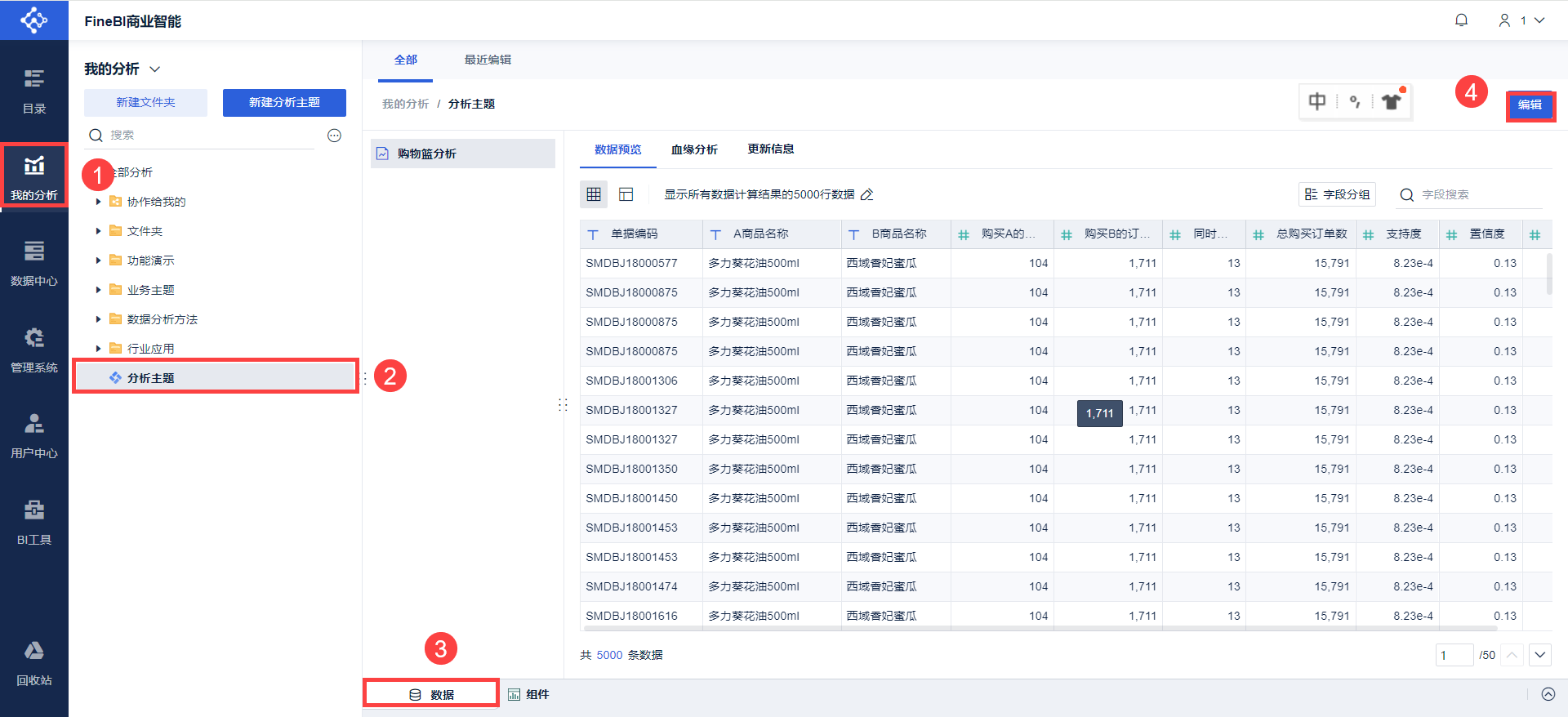
Task: Switch to the table grid view
Action: [594, 194]
